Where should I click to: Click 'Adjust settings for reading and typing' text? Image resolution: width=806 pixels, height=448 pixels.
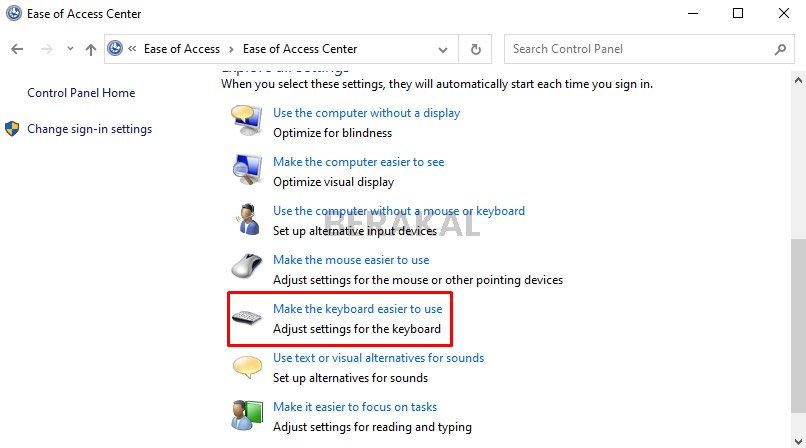(x=372, y=427)
